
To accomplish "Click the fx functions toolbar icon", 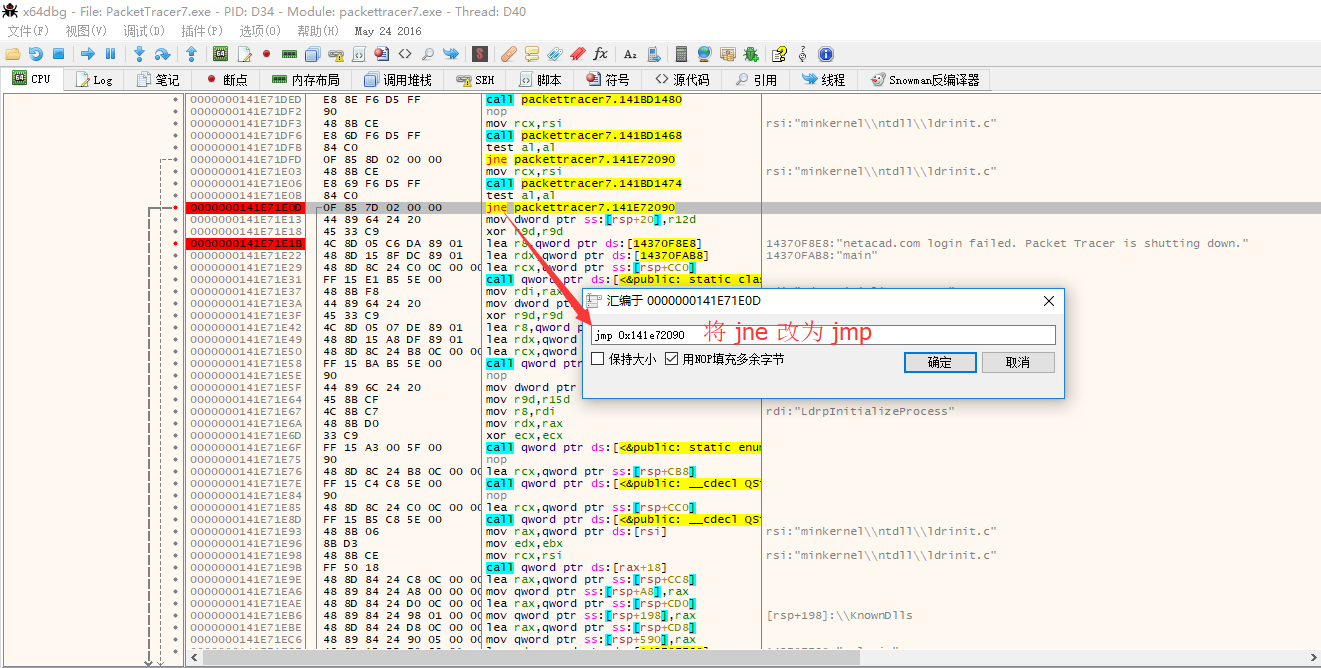I will pos(600,54).
